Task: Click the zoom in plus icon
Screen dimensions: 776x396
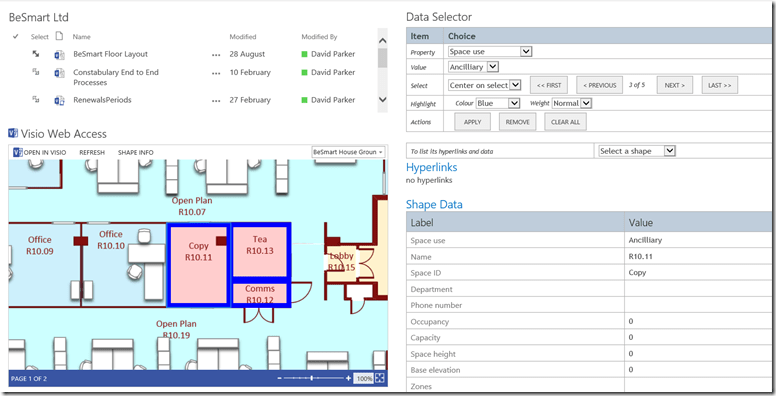Action: point(348,378)
